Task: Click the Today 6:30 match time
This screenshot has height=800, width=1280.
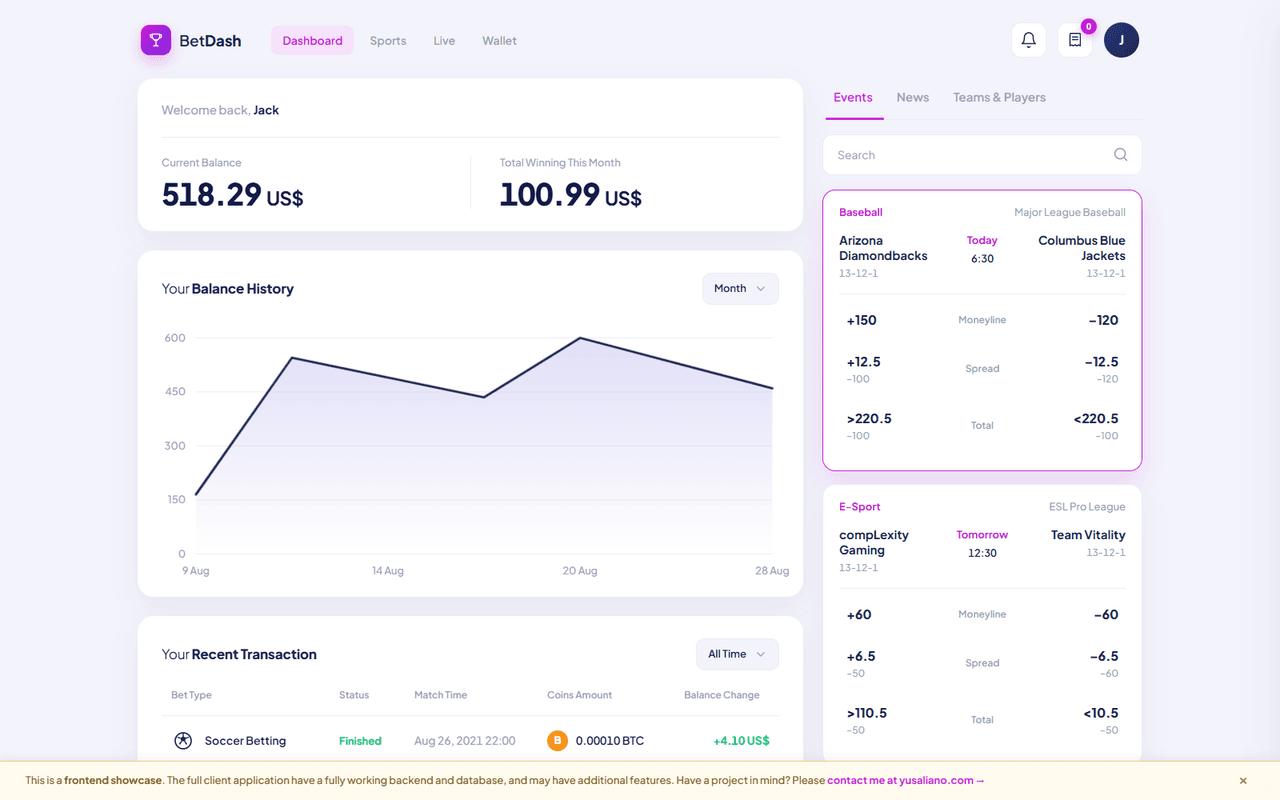Action: (982, 250)
